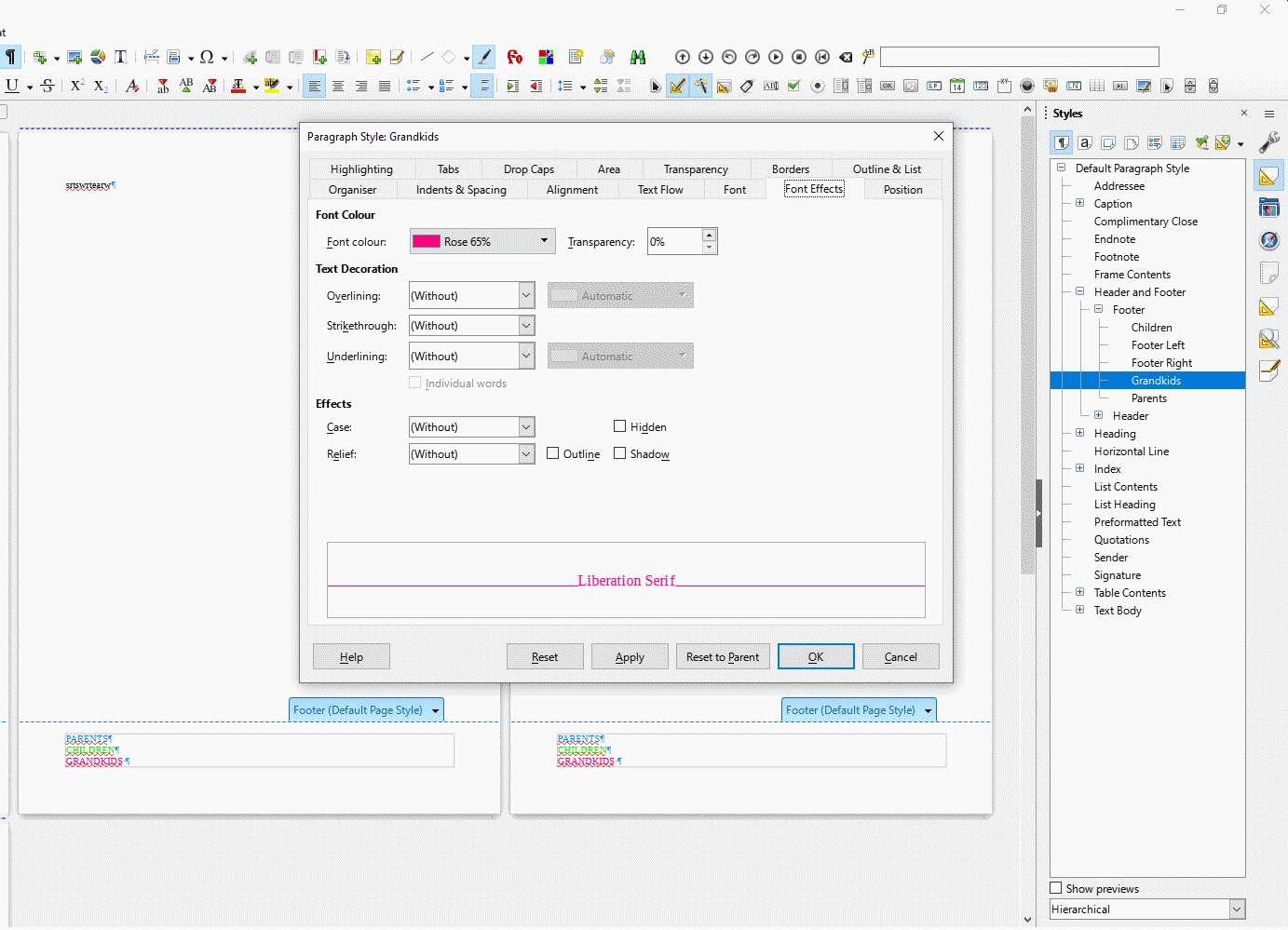This screenshot has height=930, width=1288.
Task: Align paragraph center icon in toolbar
Action: click(338, 86)
